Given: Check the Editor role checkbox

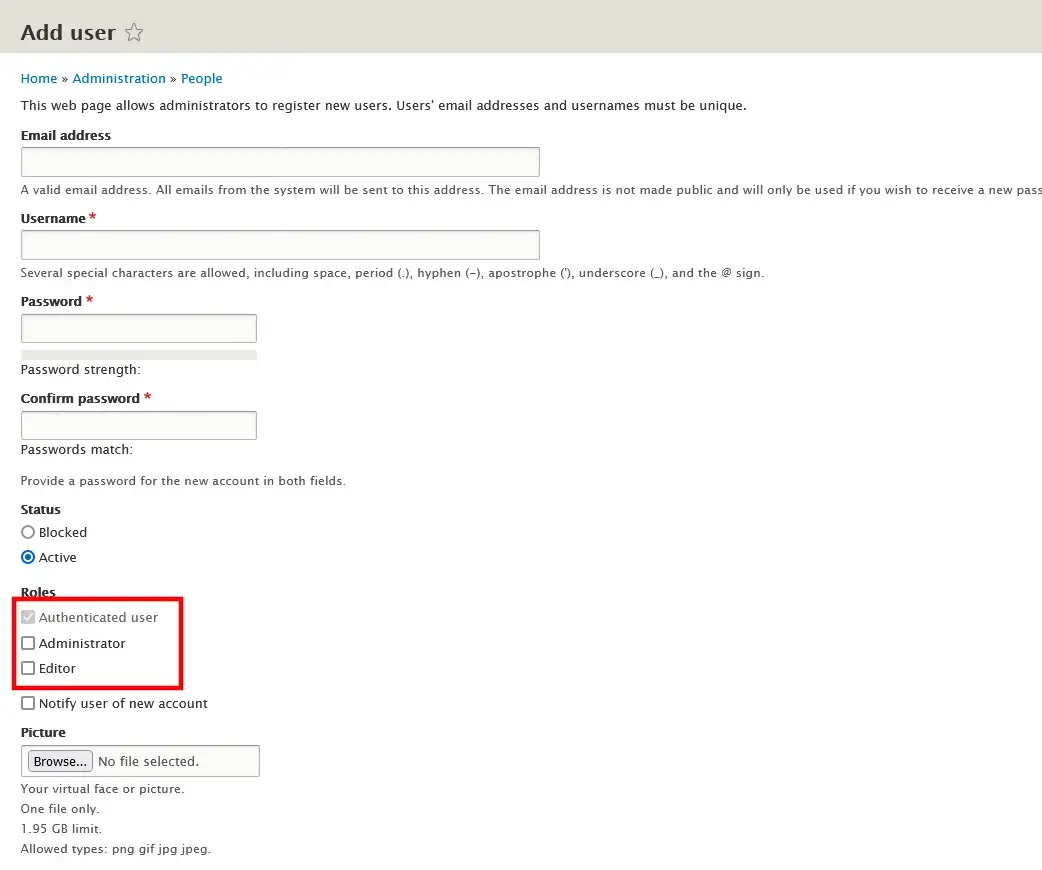Looking at the screenshot, I should pyautogui.click(x=28, y=668).
